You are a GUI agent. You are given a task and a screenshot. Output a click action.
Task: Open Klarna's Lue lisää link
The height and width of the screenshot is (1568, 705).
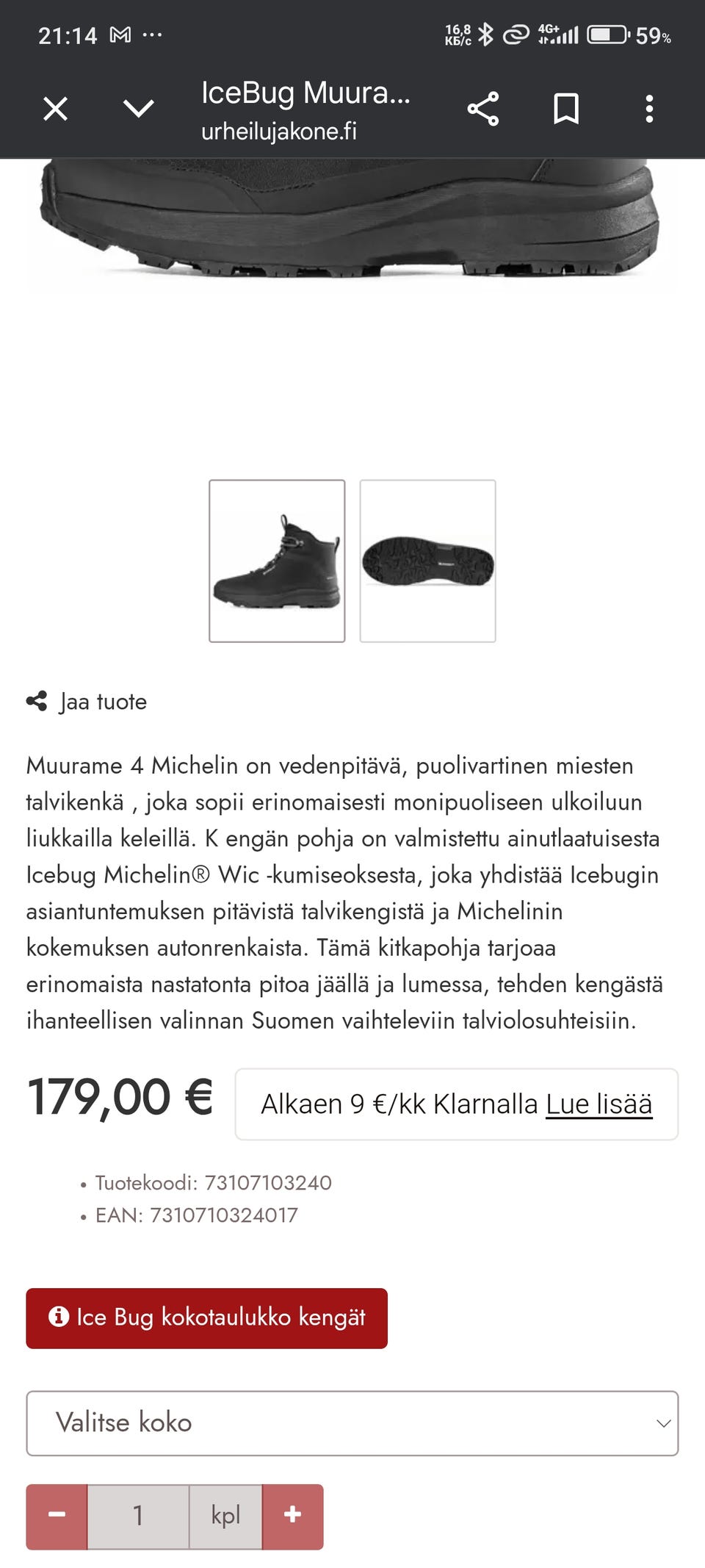coord(599,1104)
